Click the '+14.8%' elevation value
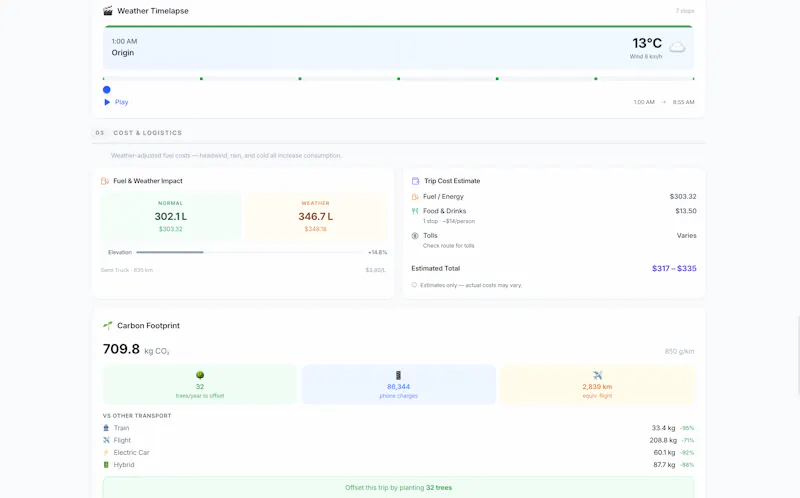Viewport: 800px width, 498px height. point(378,252)
